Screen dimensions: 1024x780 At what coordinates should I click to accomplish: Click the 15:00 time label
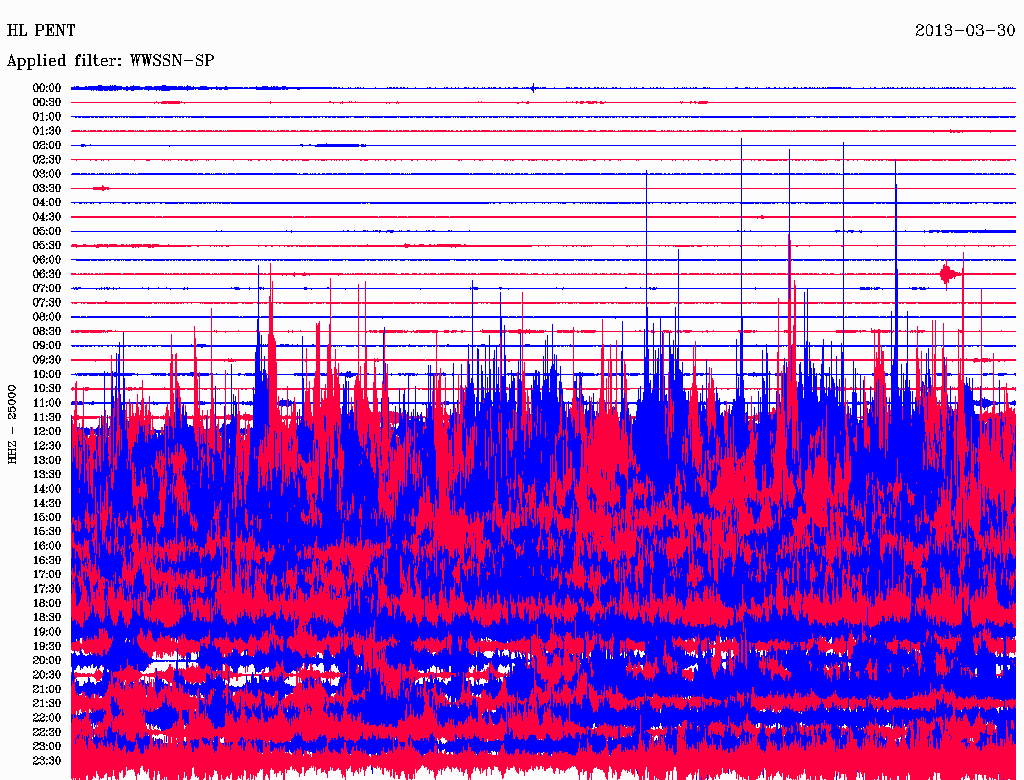[x=46, y=517]
